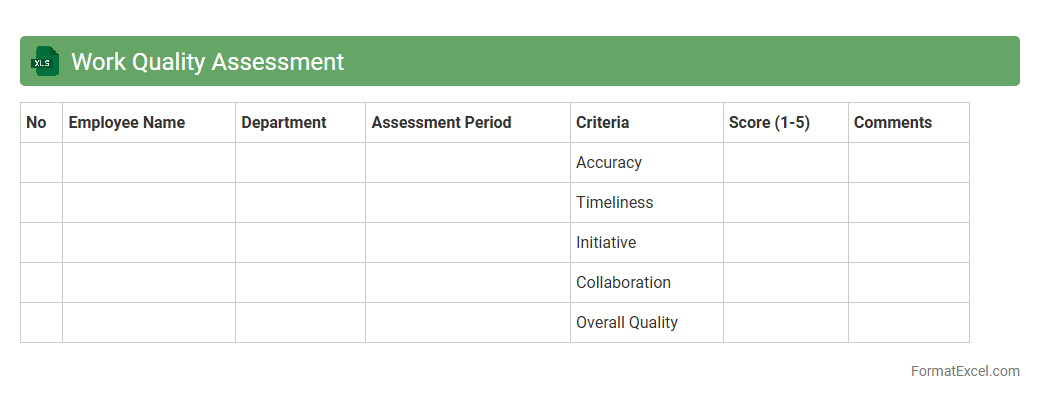The height and width of the screenshot is (400, 1040).
Task: Click the FormatExcel.com link
Action: (x=964, y=371)
